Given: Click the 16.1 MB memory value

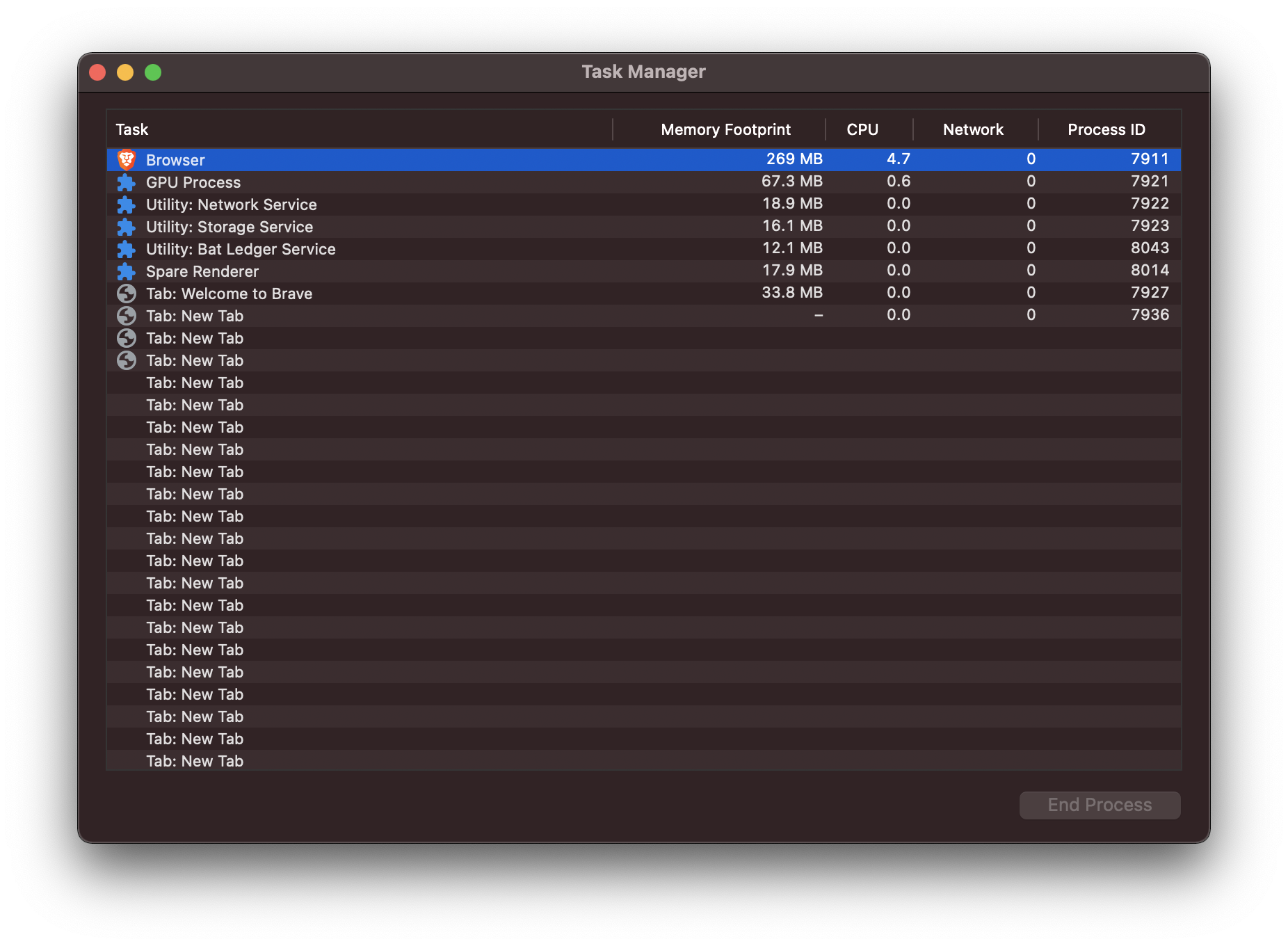Looking at the screenshot, I should coord(792,225).
